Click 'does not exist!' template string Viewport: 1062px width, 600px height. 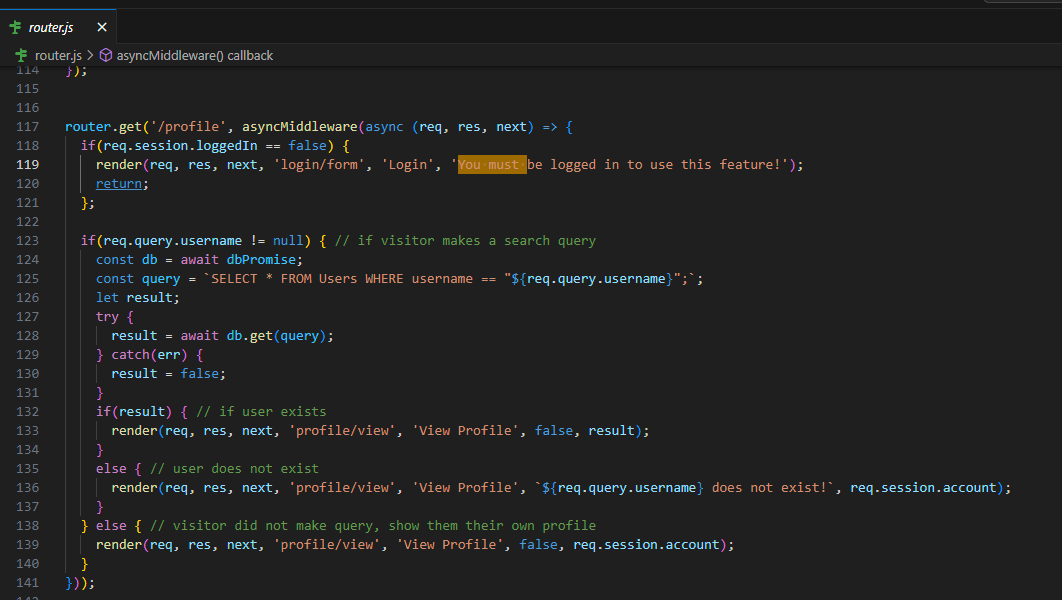pyautogui.click(x=769, y=488)
